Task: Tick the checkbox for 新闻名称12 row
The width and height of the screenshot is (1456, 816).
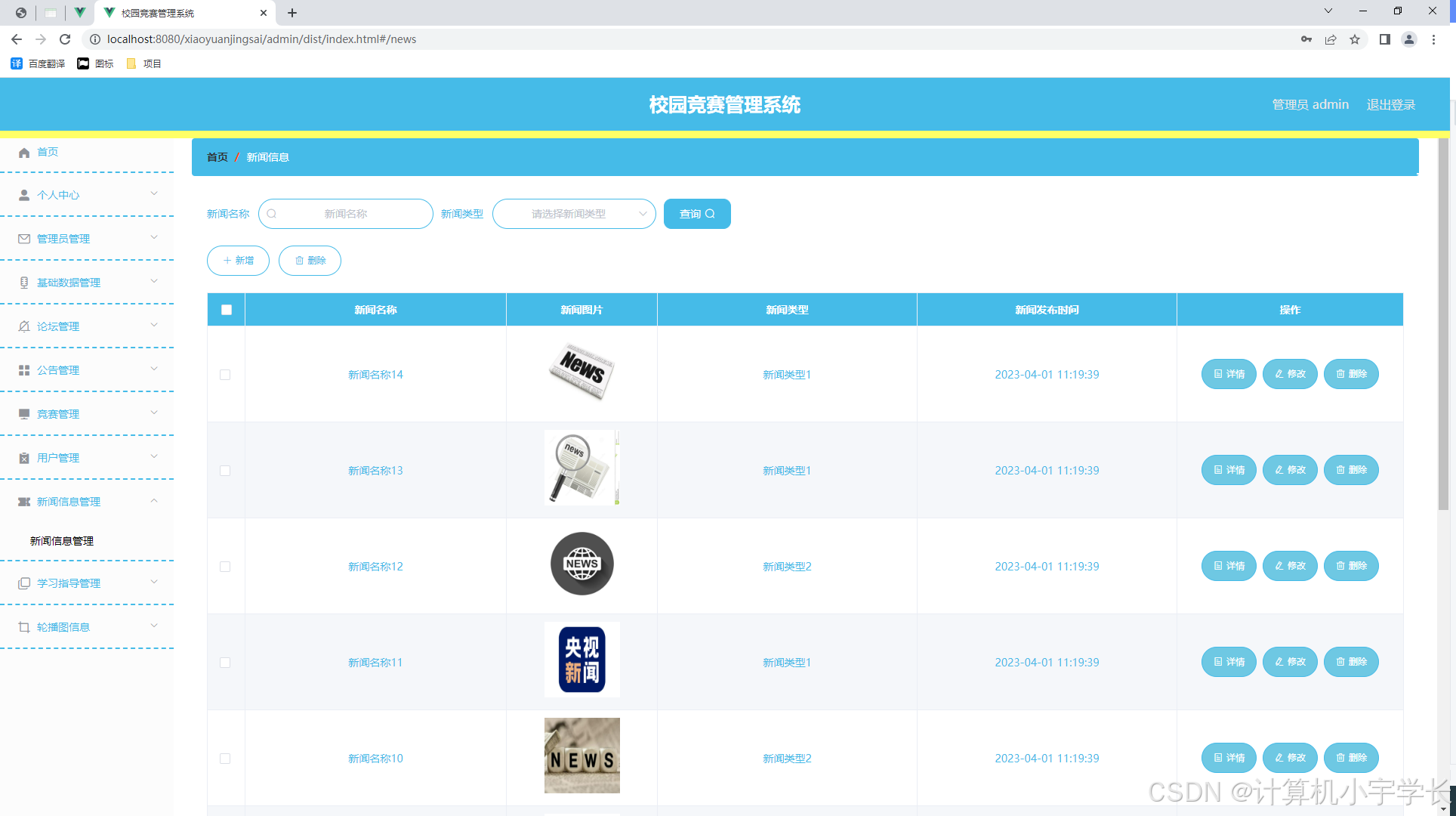Action: [225, 567]
